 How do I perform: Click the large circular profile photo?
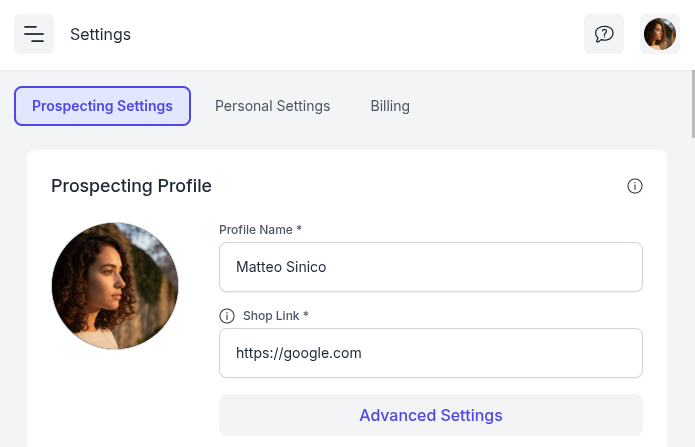coord(115,286)
